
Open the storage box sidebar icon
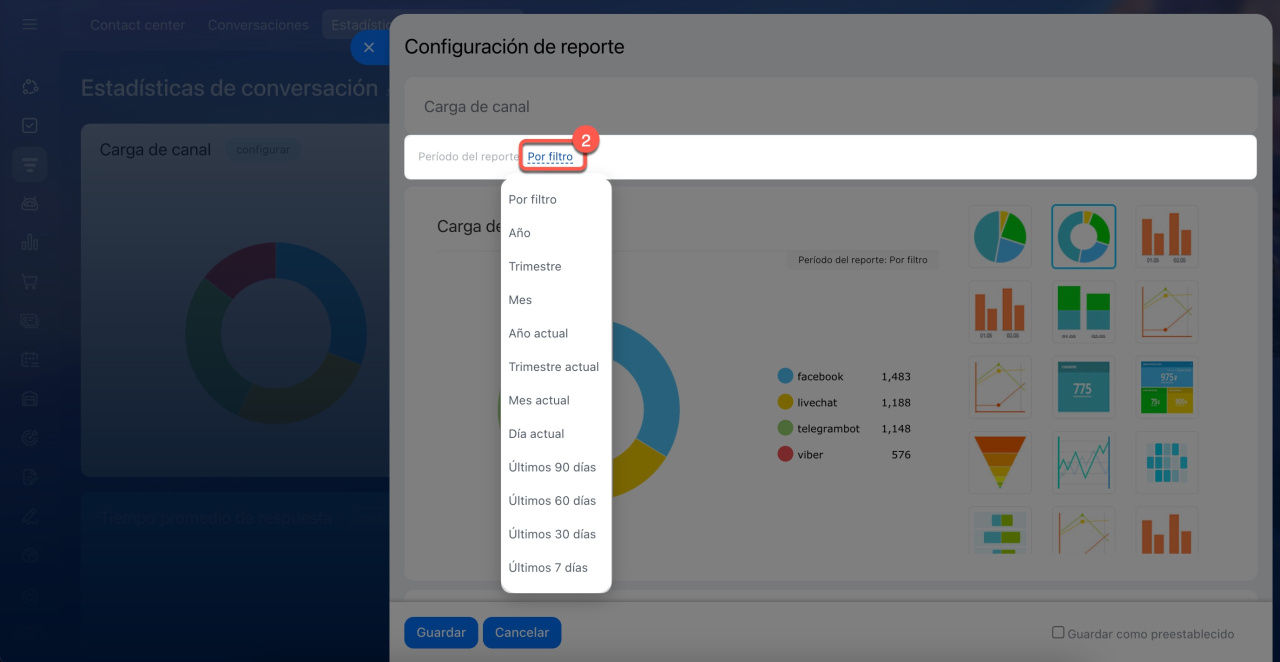[30, 398]
